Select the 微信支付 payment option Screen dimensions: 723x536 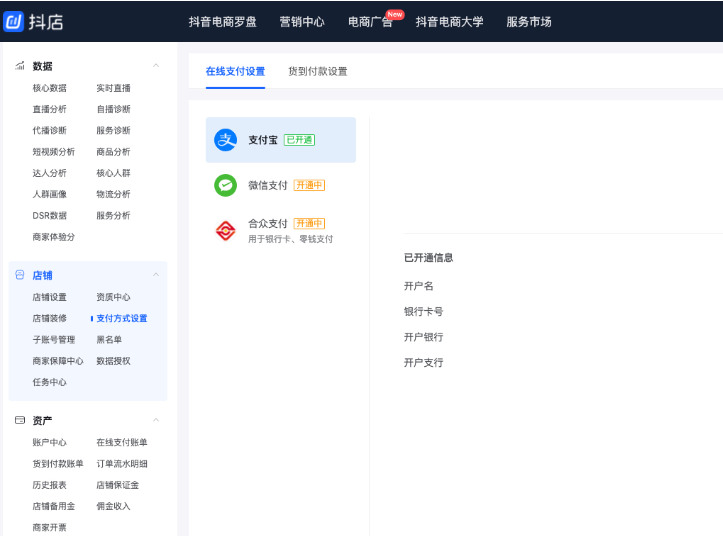pyautogui.click(x=281, y=185)
